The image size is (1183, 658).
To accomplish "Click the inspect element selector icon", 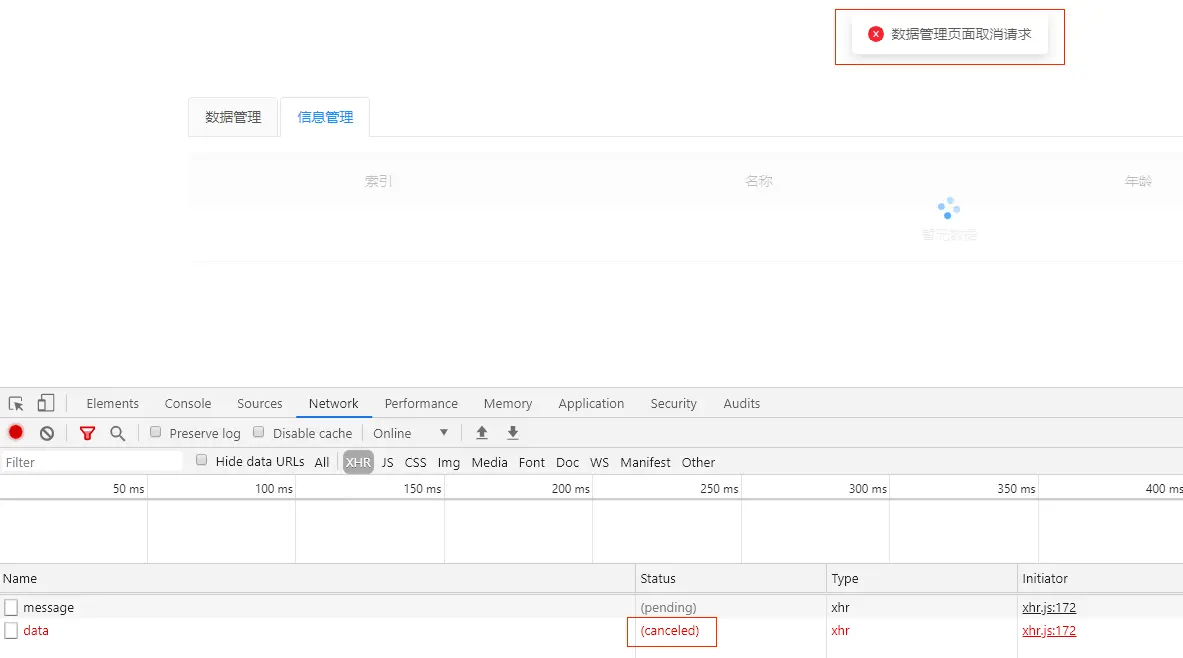I will point(16,403).
